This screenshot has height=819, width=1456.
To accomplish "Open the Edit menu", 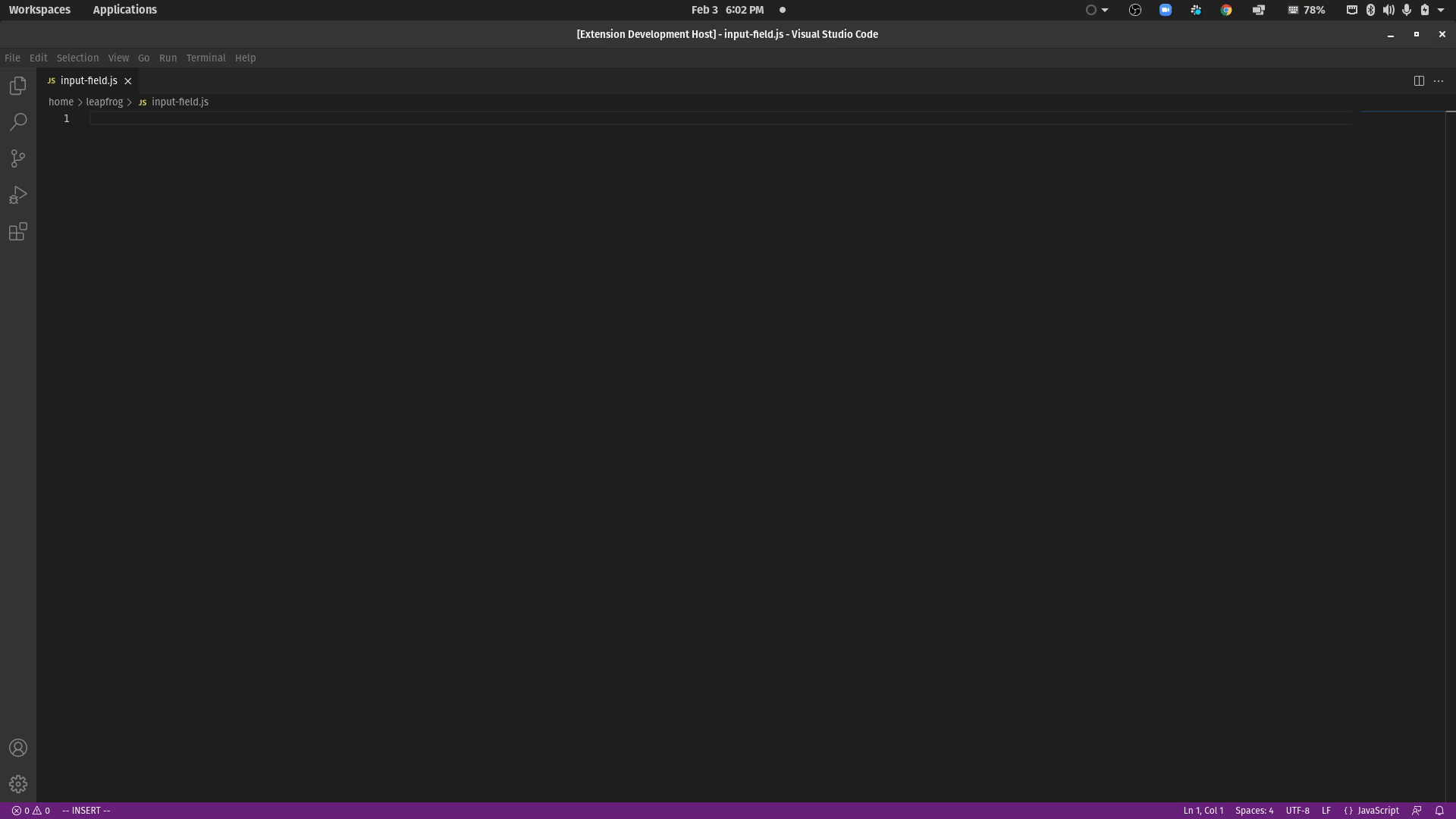I will tap(38, 58).
